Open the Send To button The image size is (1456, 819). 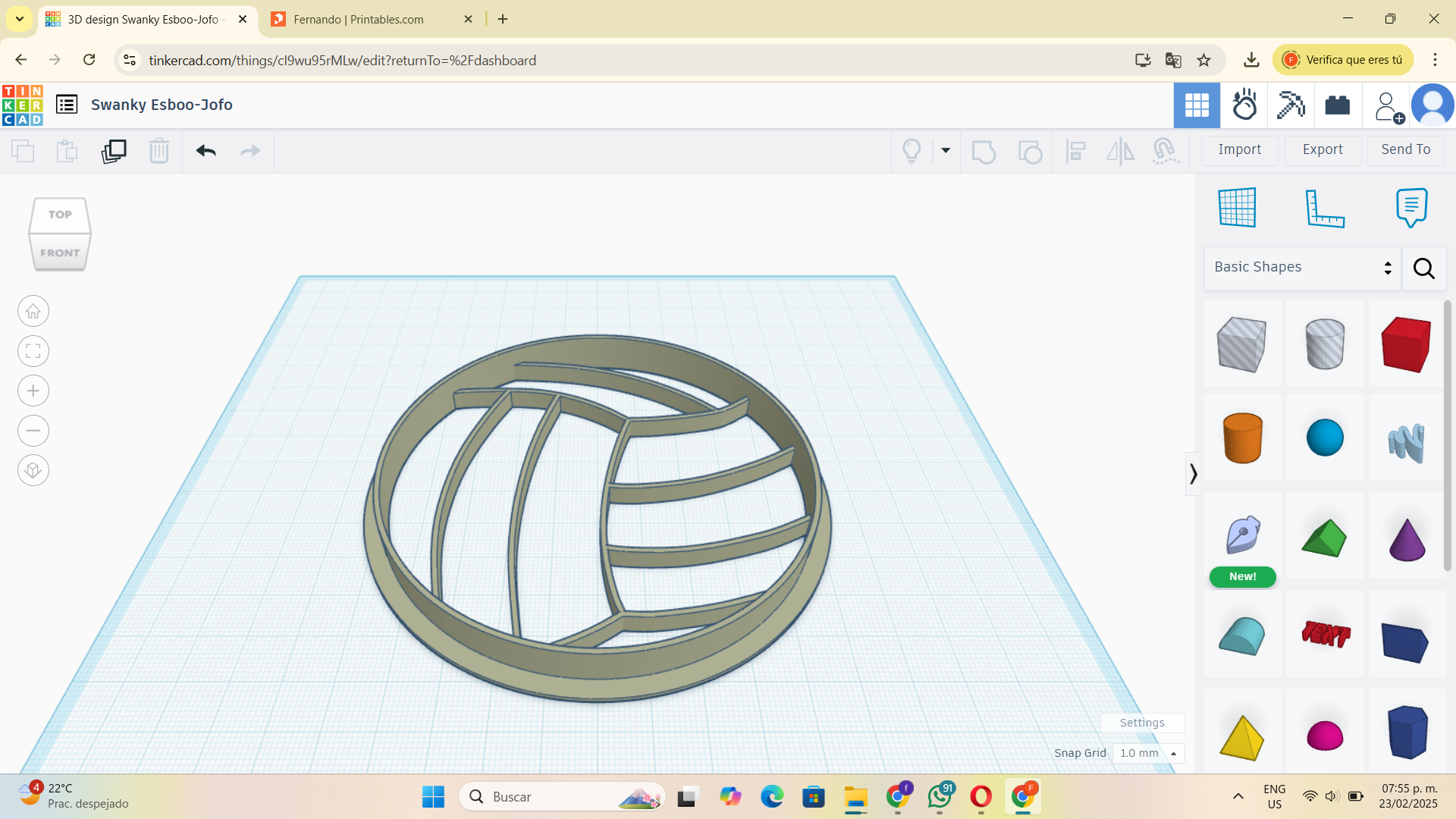[x=1405, y=149]
